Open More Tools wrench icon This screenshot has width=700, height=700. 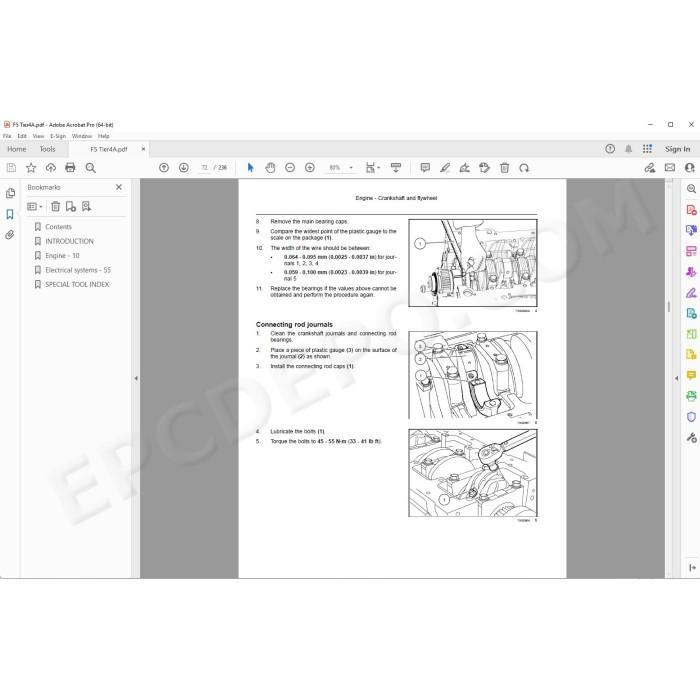[691, 438]
